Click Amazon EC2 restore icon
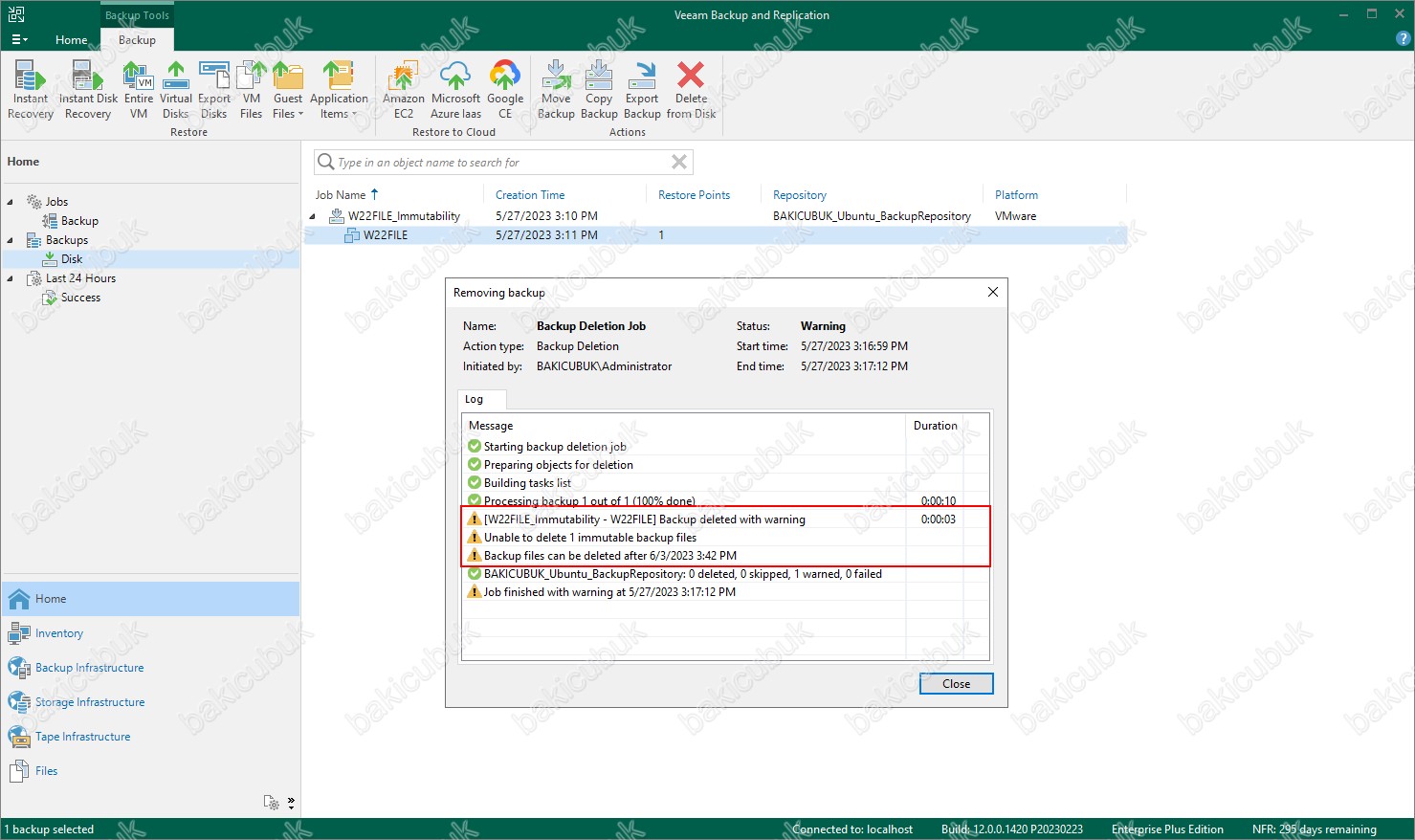The height and width of the screenshot is (840, 1415). [x=404, y=90]
